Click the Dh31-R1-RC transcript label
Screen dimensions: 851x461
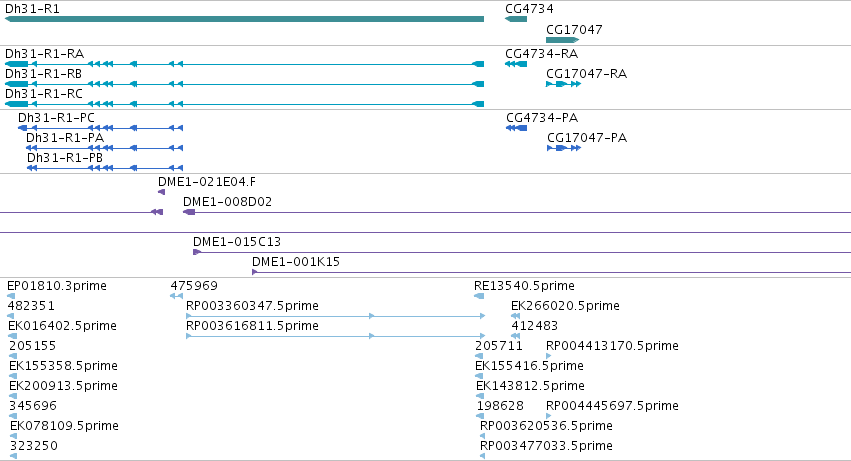point(44,94)
